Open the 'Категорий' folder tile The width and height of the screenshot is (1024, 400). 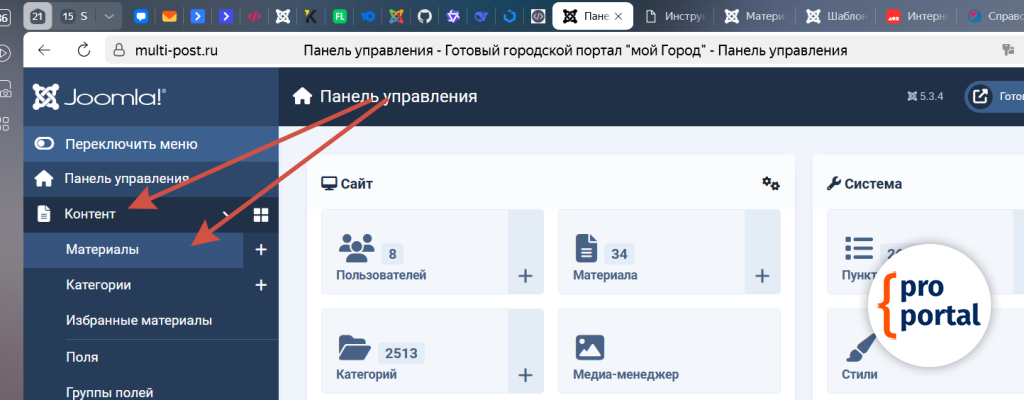click(414, 352)
